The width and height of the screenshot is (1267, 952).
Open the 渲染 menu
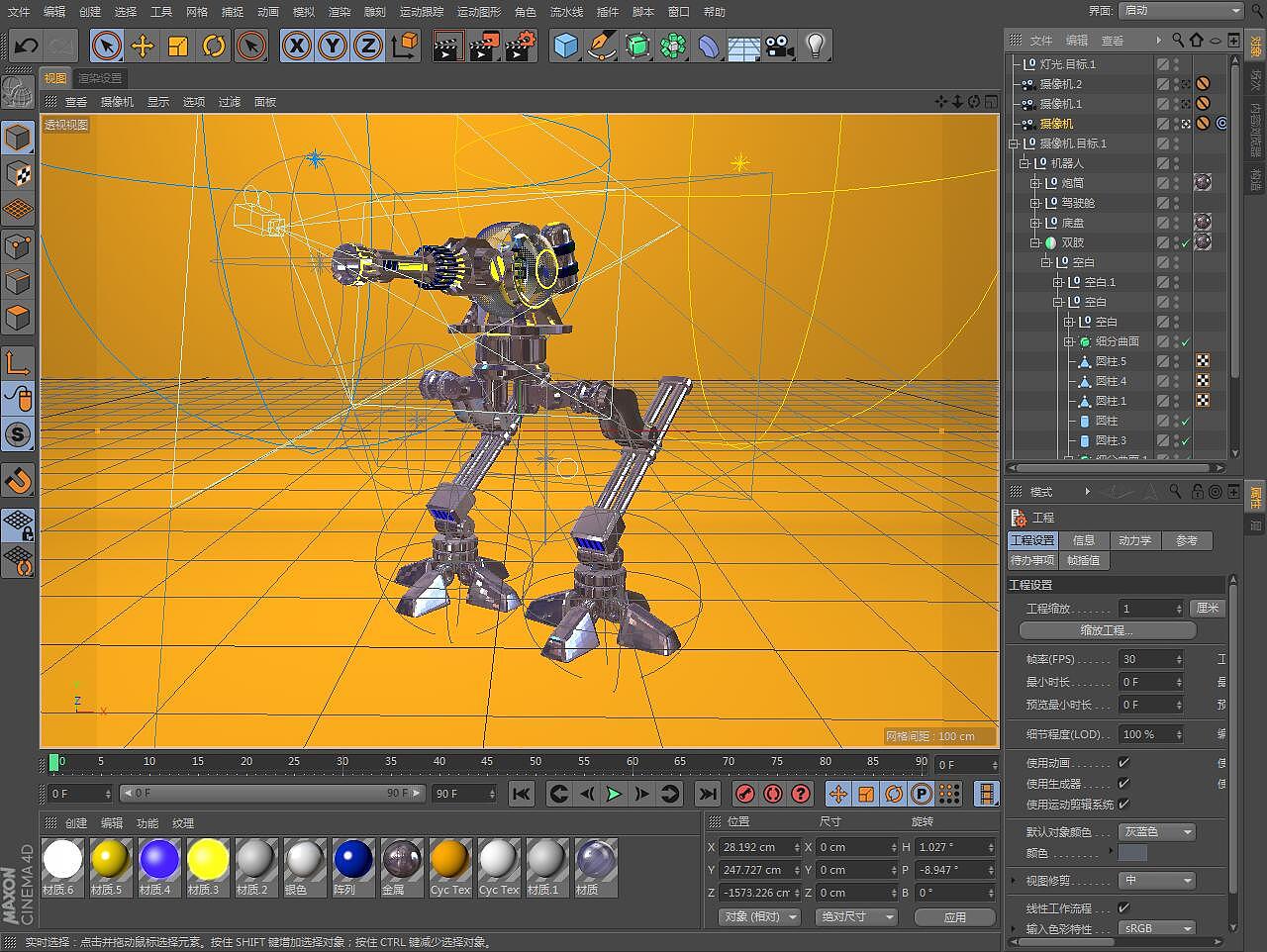click(x=340, y=12)
